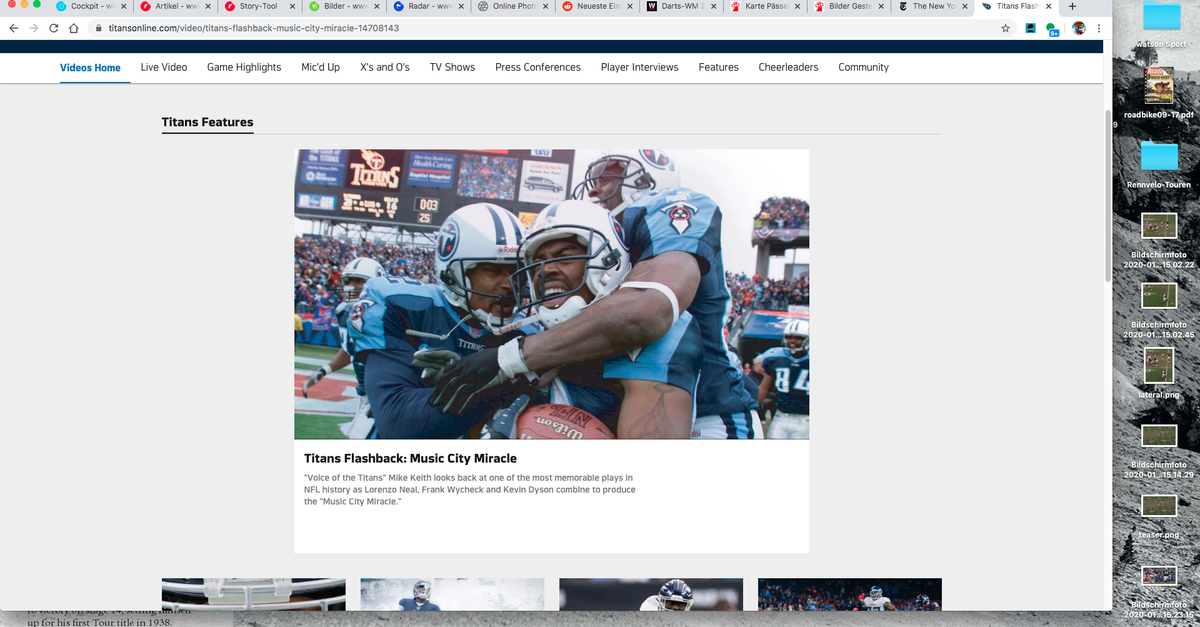The width and height of the screenshot is (1200, 627).
Task: Open the Videos Home link
Action: [90, 68]
